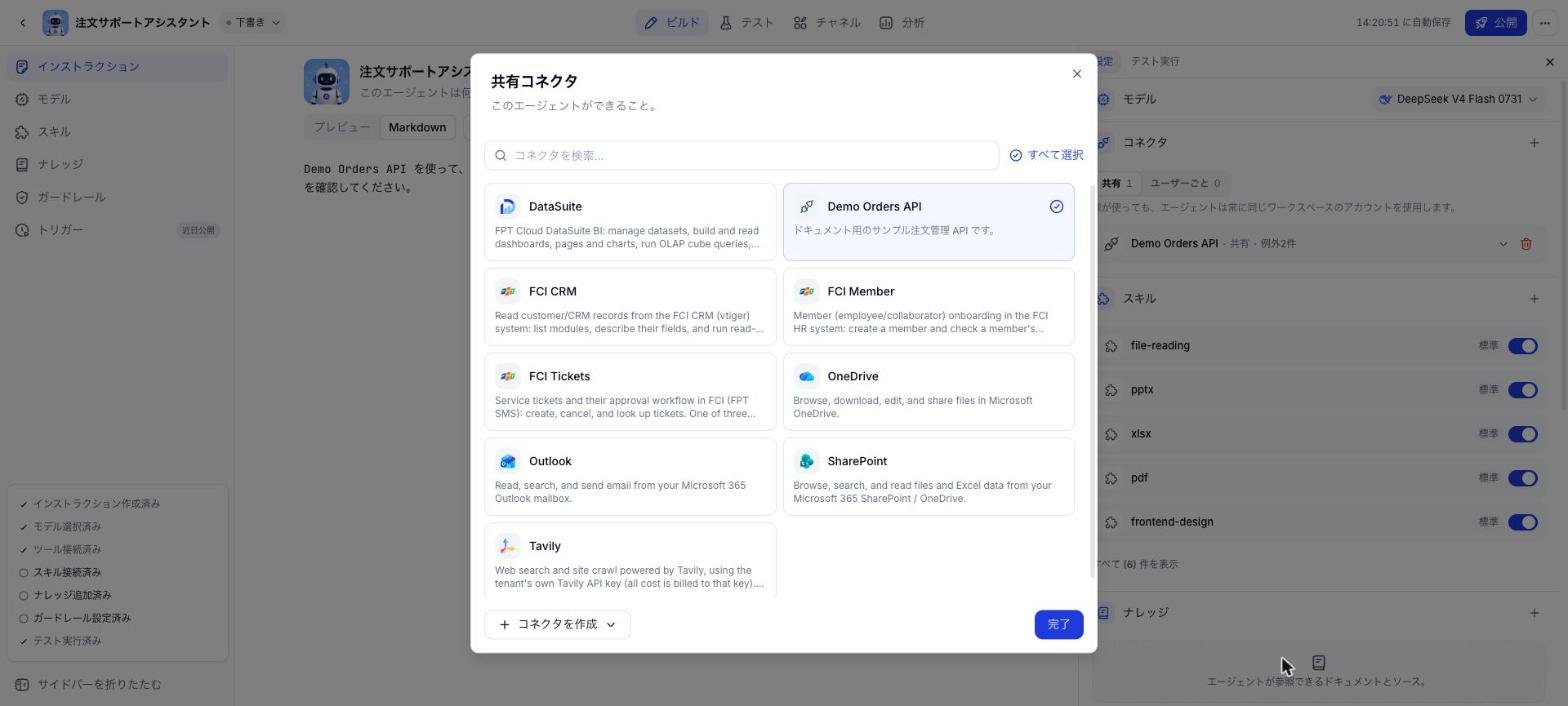Switch to the ビルド tab

click(672, 23)
